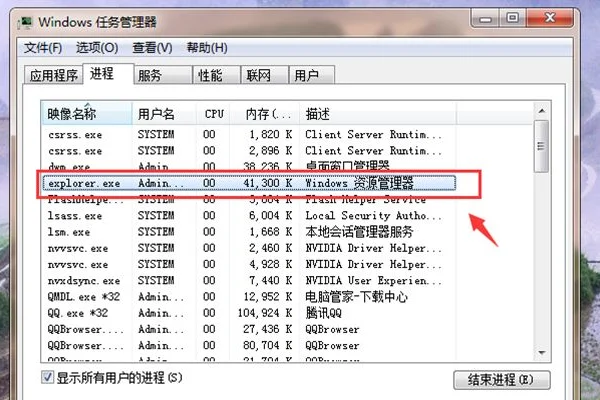Viewport: 600px width, 400px height.
Task: Click the 104,924 K memory value
Action: pyautogui.click(x=265, y=313)
